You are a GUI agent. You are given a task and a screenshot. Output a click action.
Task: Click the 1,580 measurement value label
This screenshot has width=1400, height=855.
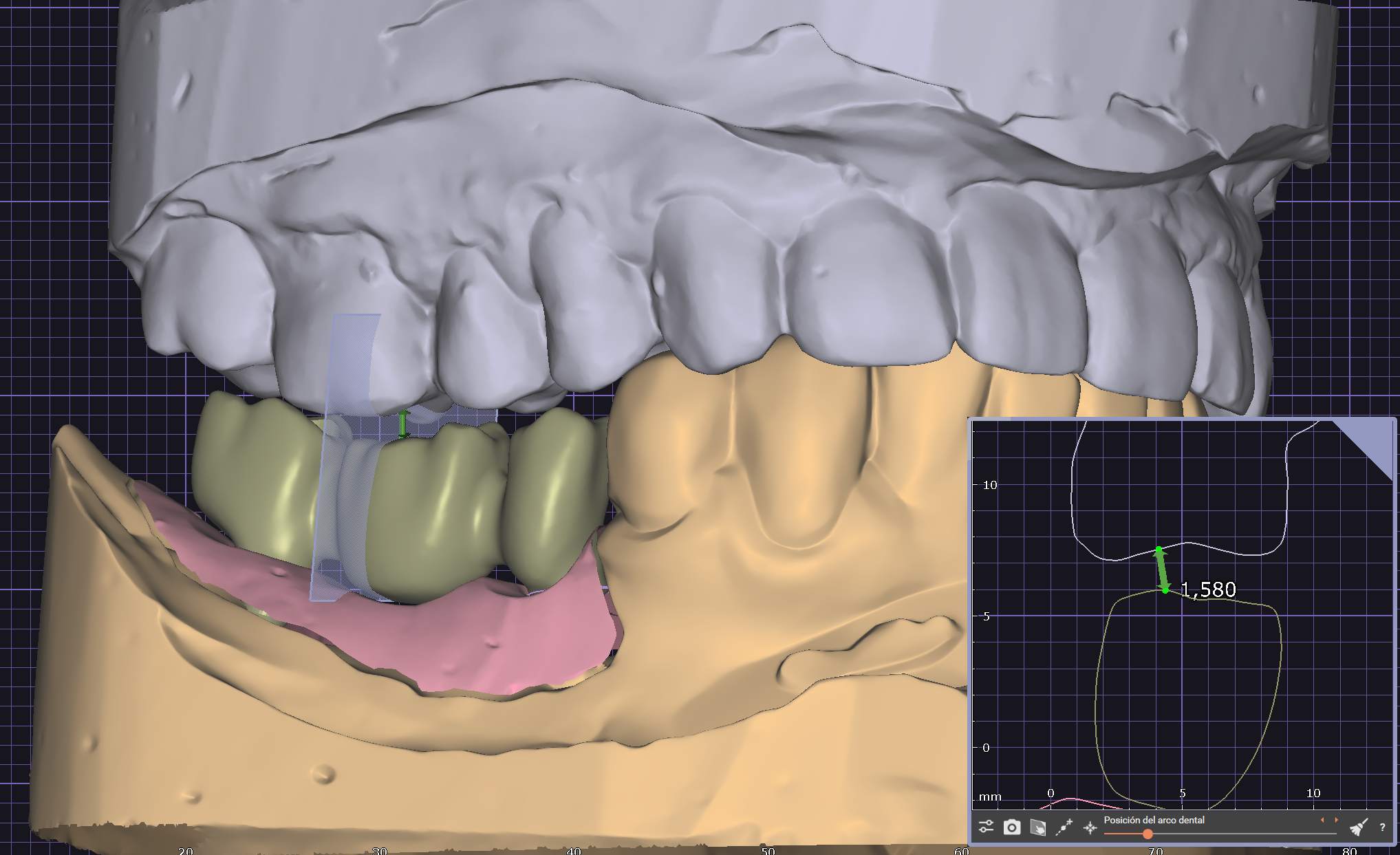click(1208, 589)
